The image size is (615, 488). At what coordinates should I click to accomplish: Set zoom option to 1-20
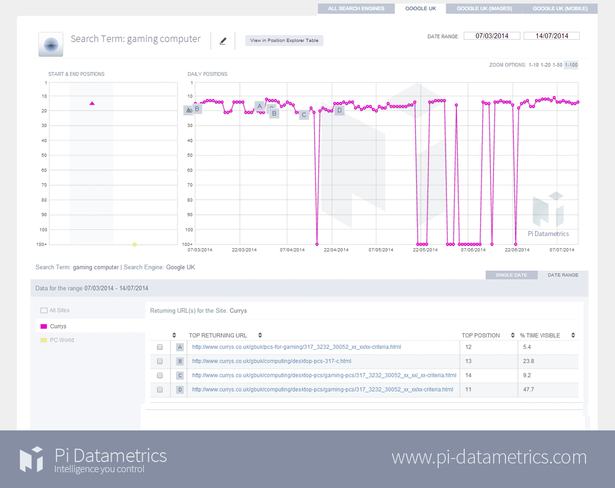click(x=545, y=65)
